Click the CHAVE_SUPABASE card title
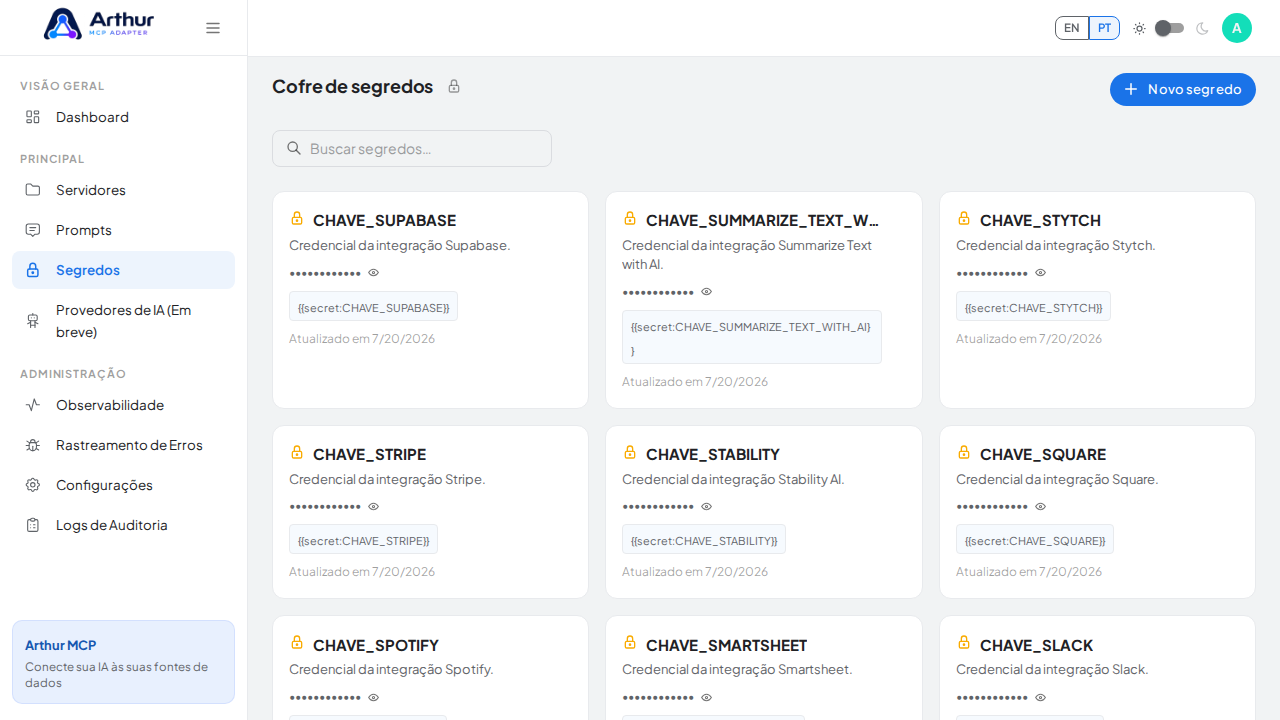 tap(384, 220)
